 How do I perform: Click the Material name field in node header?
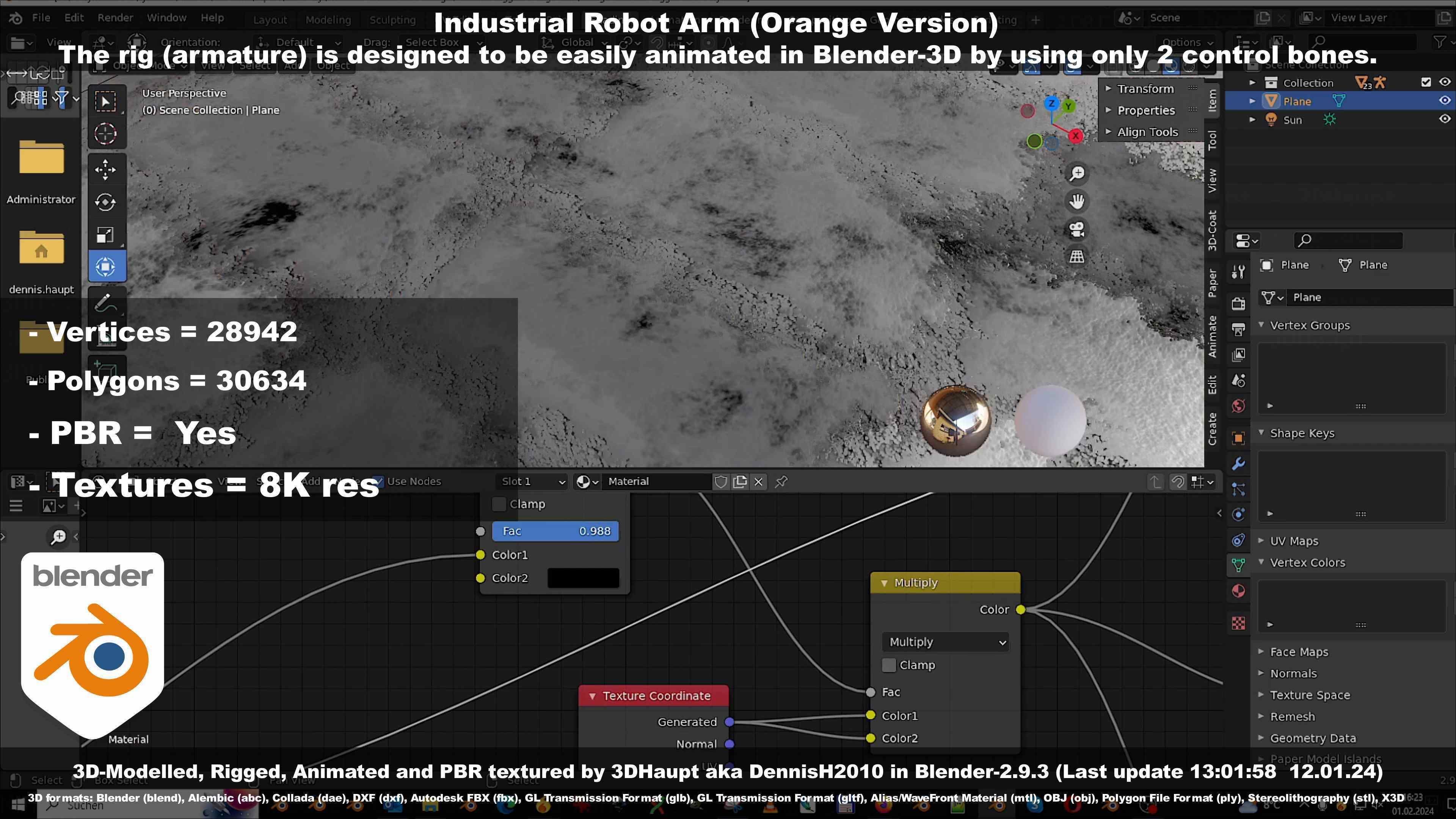point(656,482)
